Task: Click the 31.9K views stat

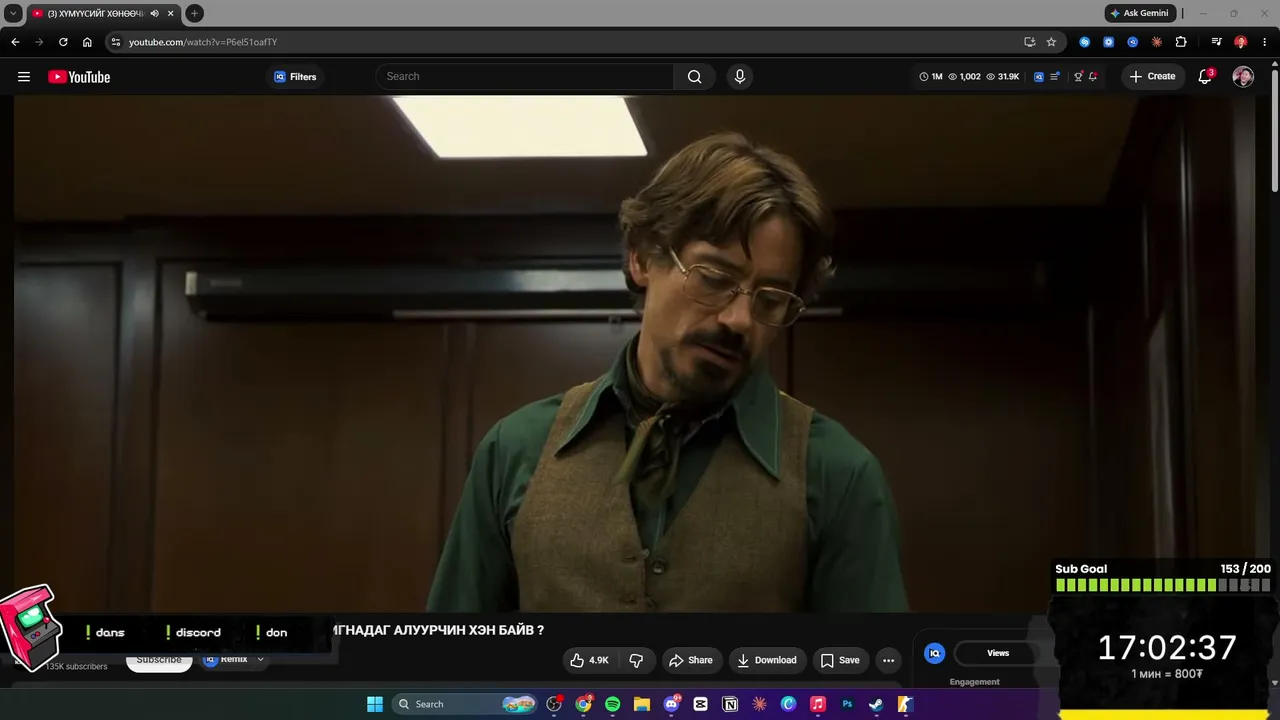Action: pyautogui.click(x=1003, y=77)
